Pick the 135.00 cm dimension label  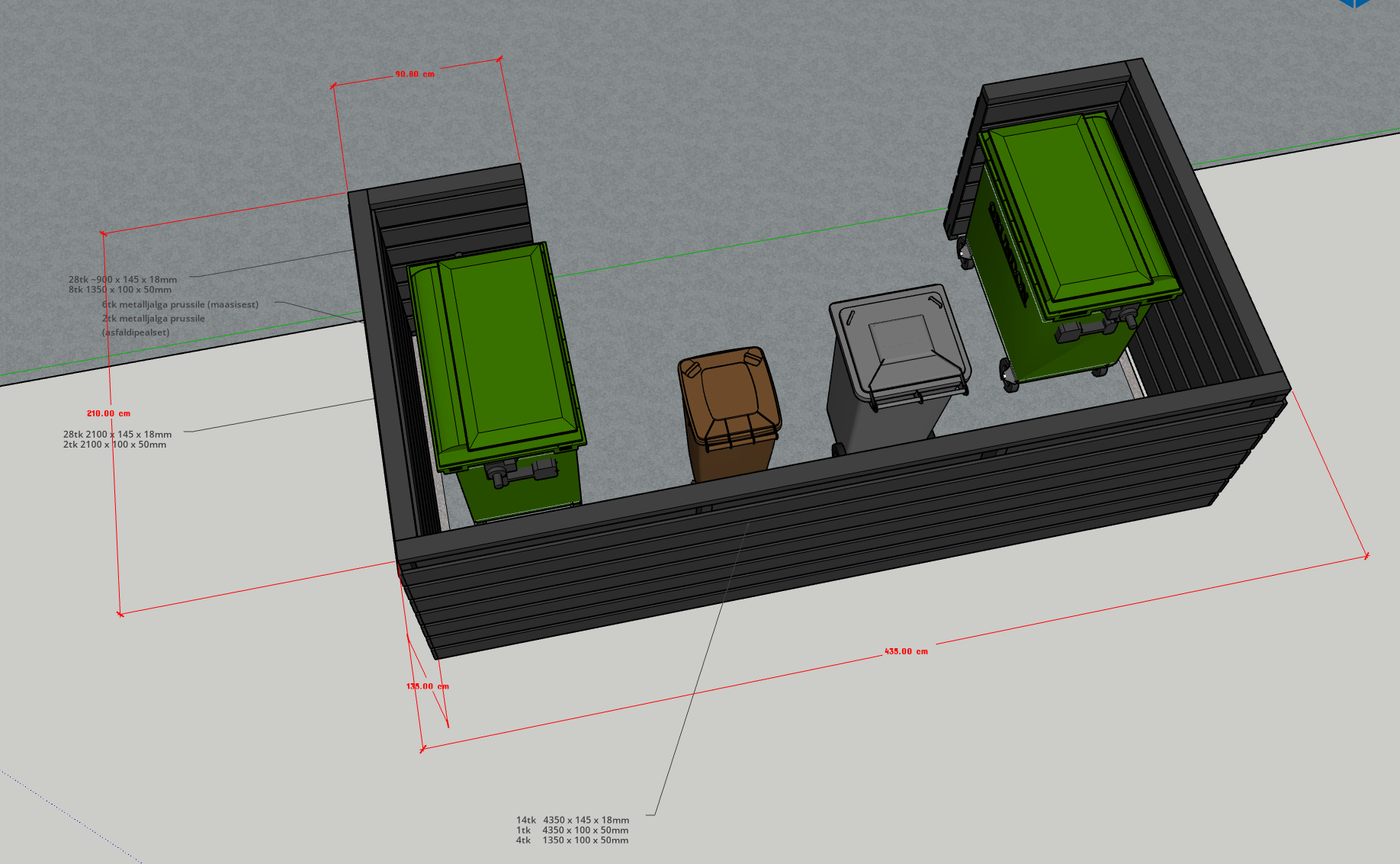click(427, 686)
